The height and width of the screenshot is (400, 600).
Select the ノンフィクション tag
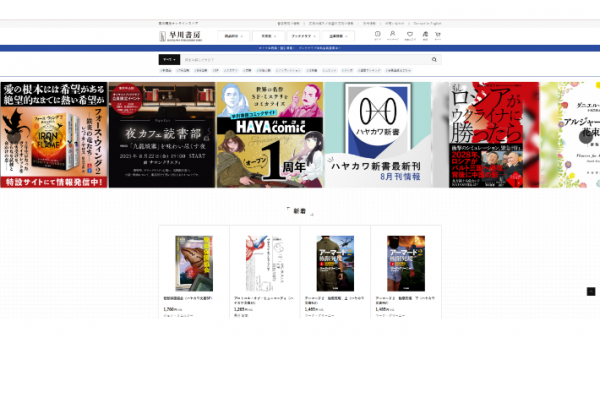click(288, 70)
